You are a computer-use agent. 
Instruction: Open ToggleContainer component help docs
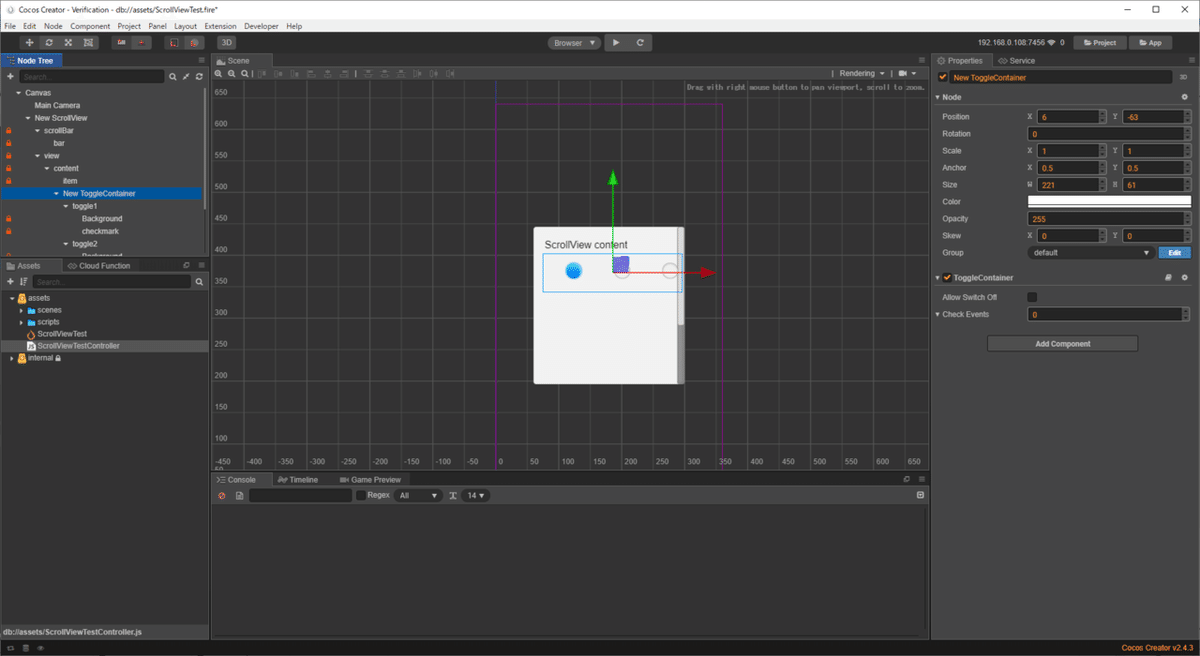click(1167, 278)
